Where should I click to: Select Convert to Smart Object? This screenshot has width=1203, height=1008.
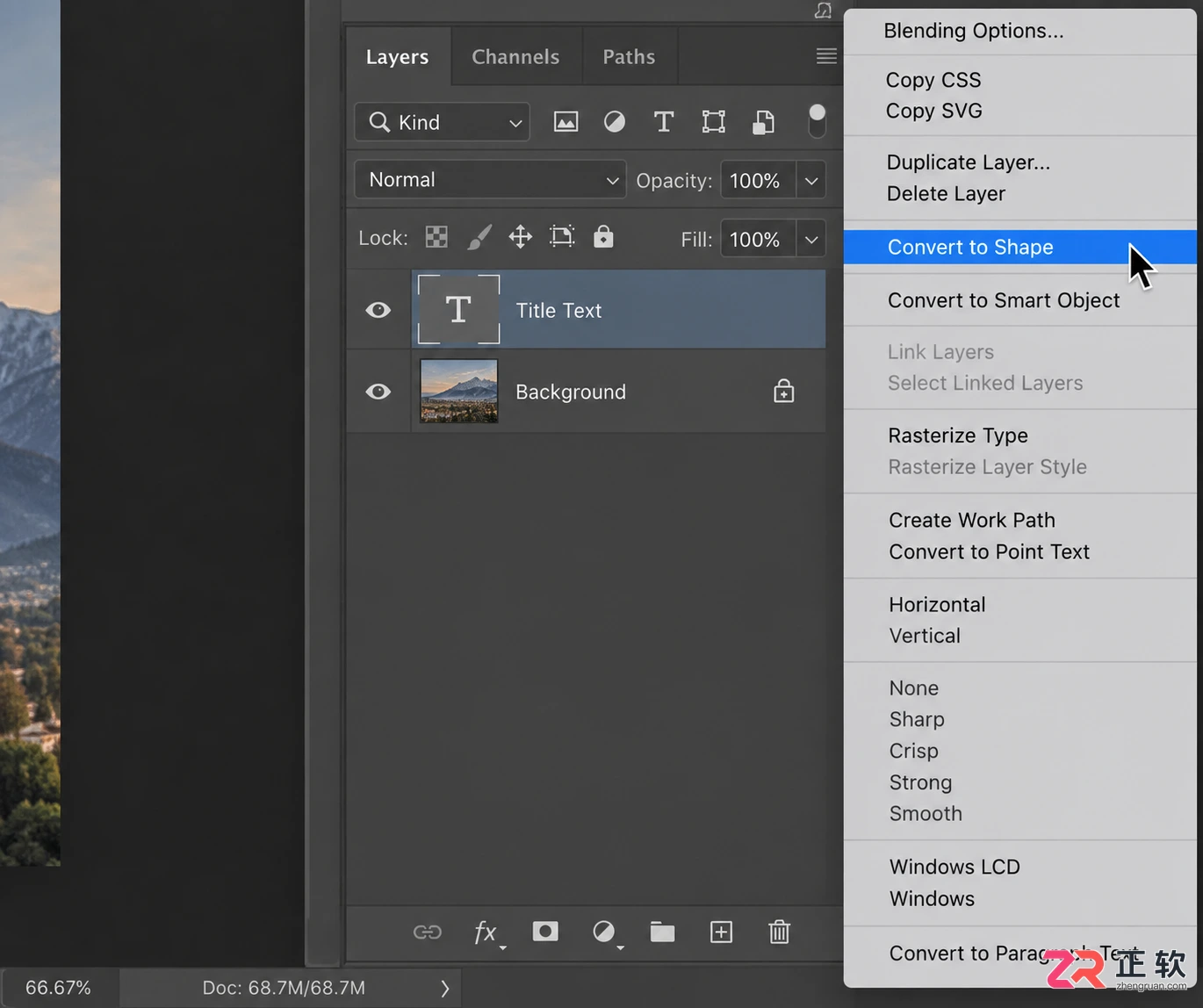1020,300
